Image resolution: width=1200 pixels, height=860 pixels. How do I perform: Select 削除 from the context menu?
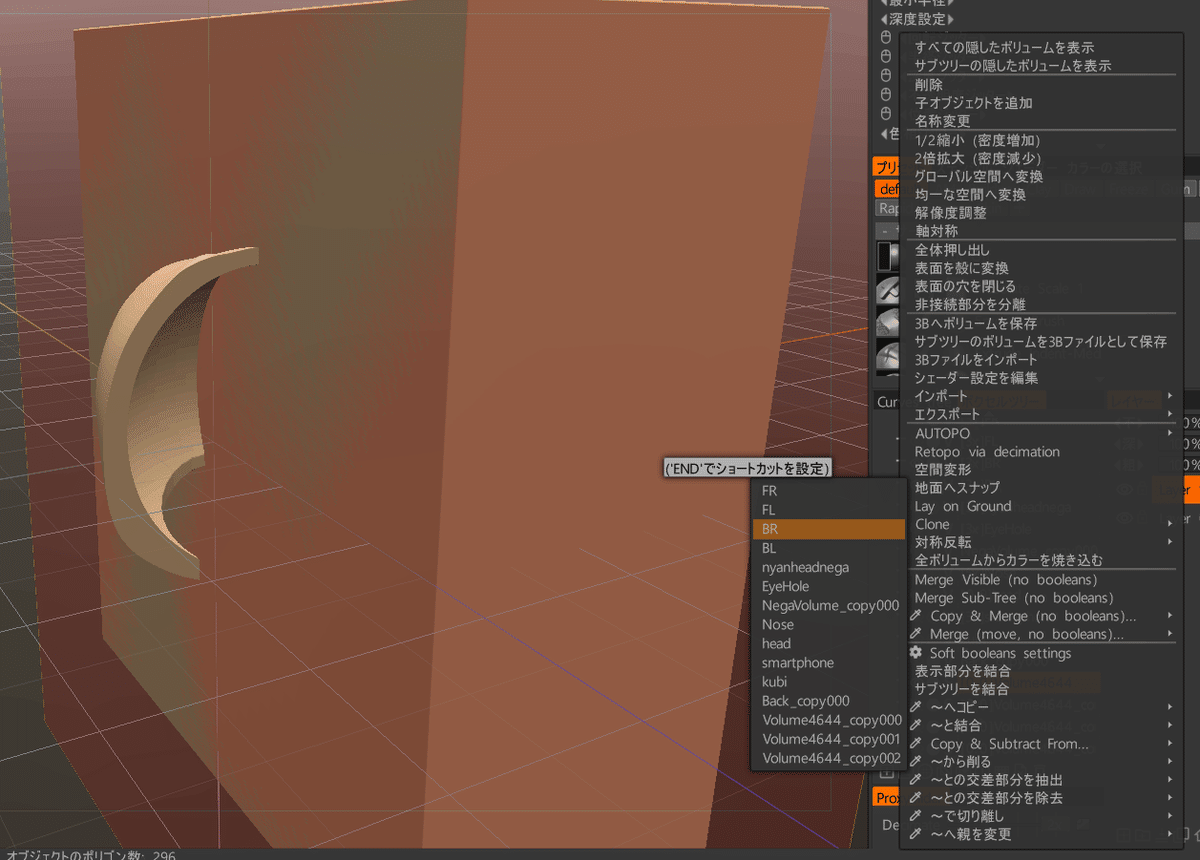click(929, 85)
